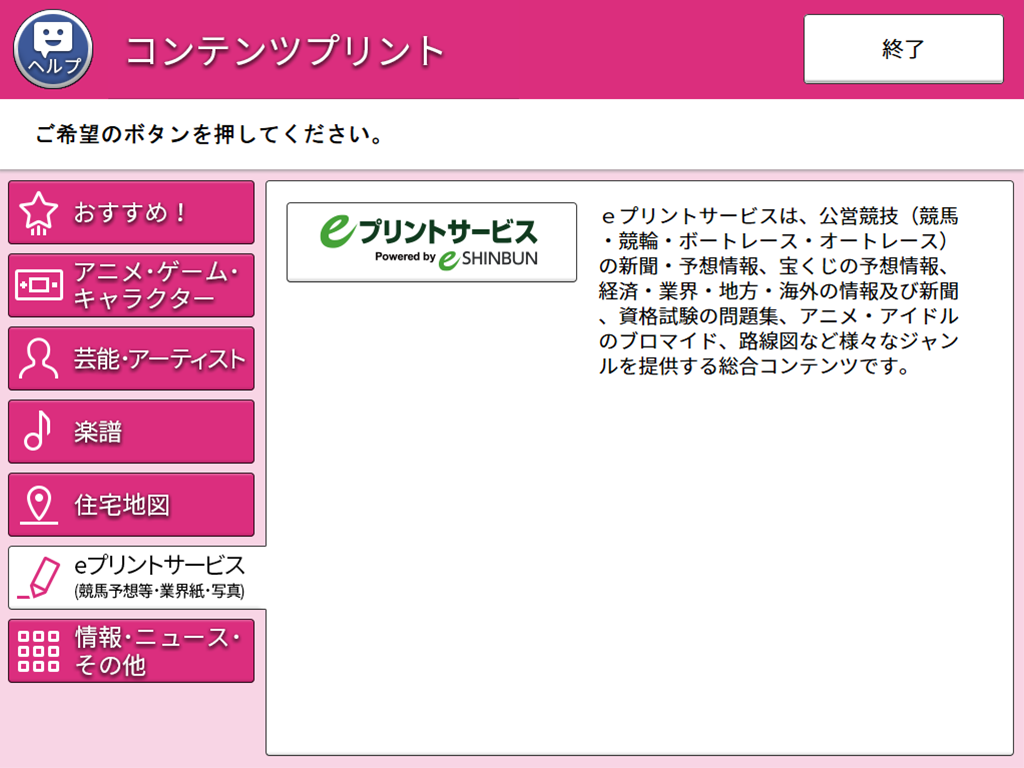Open the アニメ・ゲーム・キャラクター category
This screenshot has width=1024, height=768.
click(x=130, y=284)
